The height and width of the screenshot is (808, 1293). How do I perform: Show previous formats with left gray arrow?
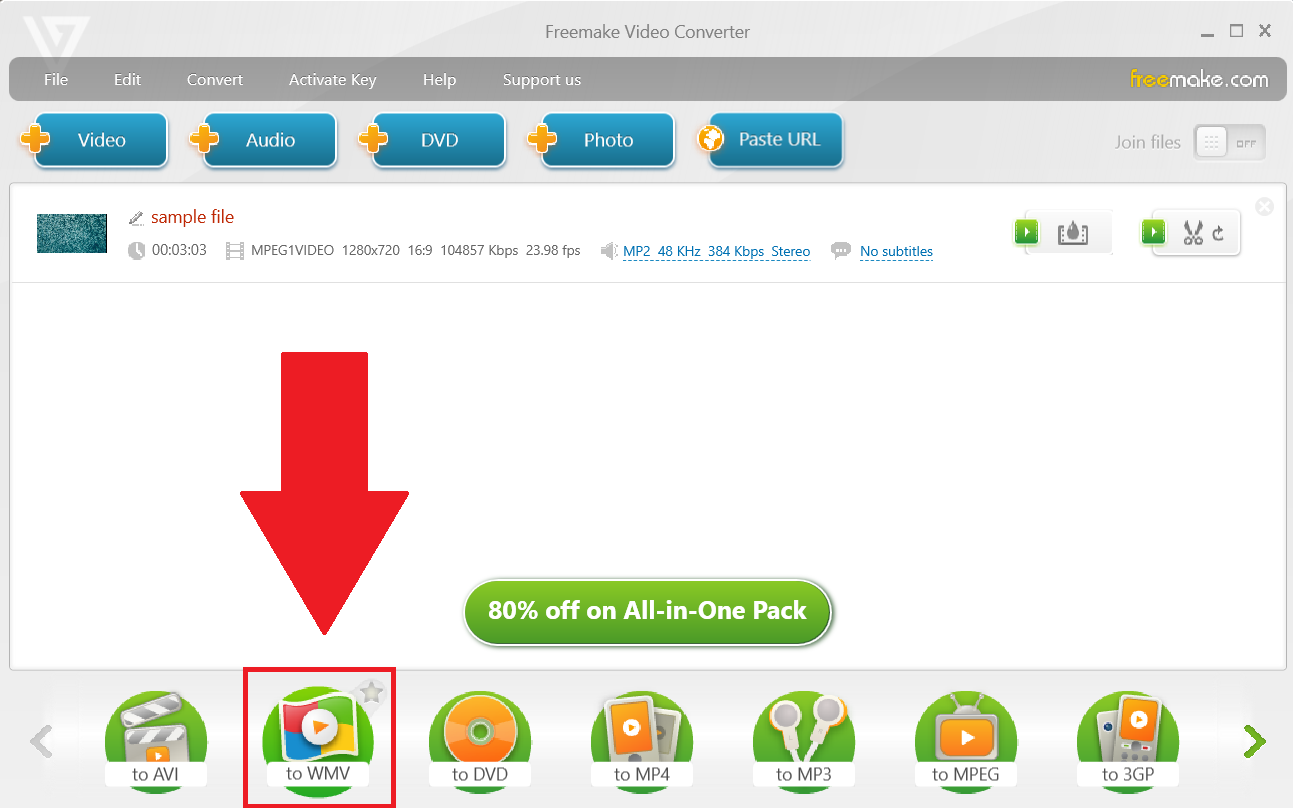point(41,741)
